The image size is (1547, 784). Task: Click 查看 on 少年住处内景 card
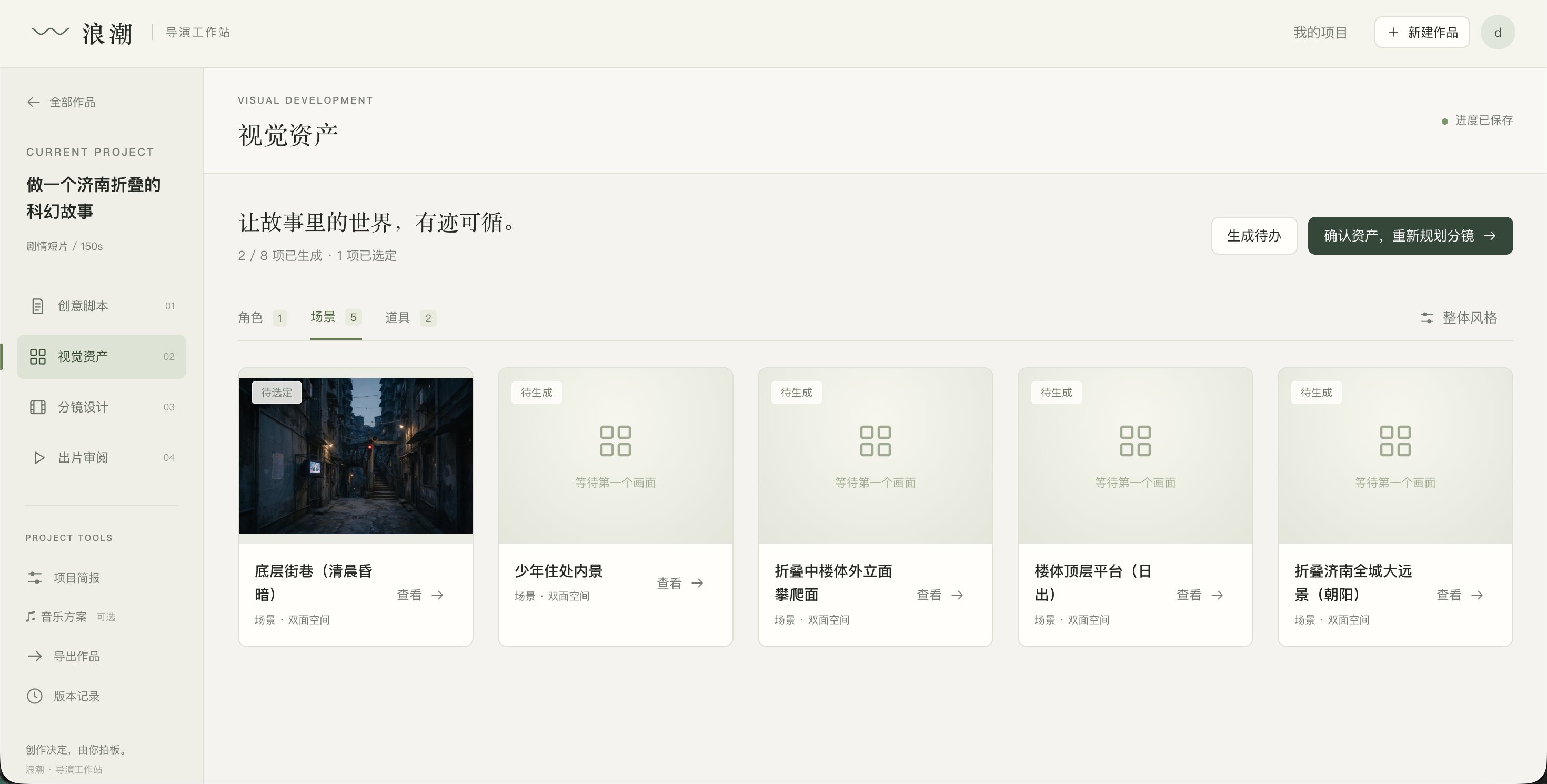pos(680,583)
